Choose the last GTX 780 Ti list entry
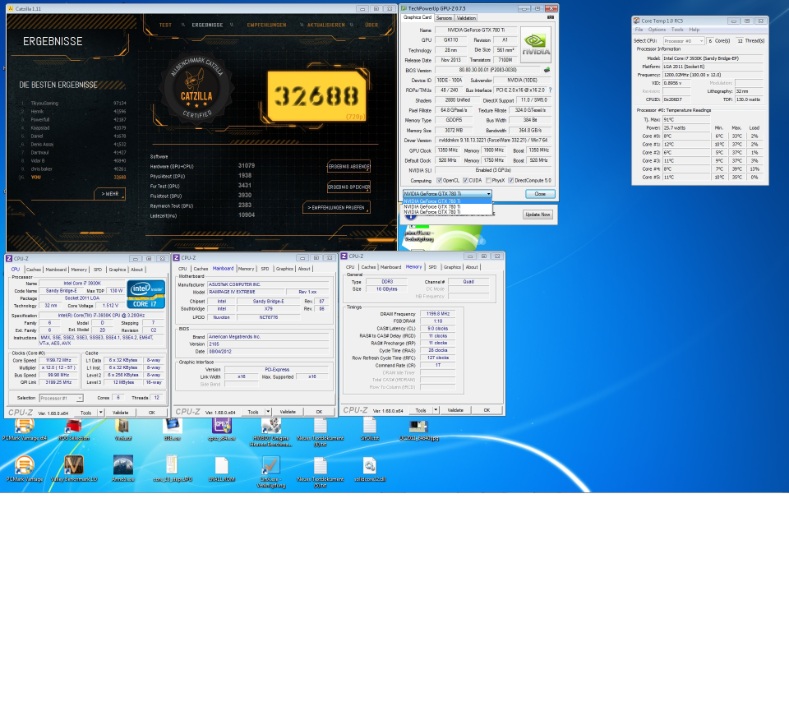This screenshot has height=720, width=789. (447, 212)
